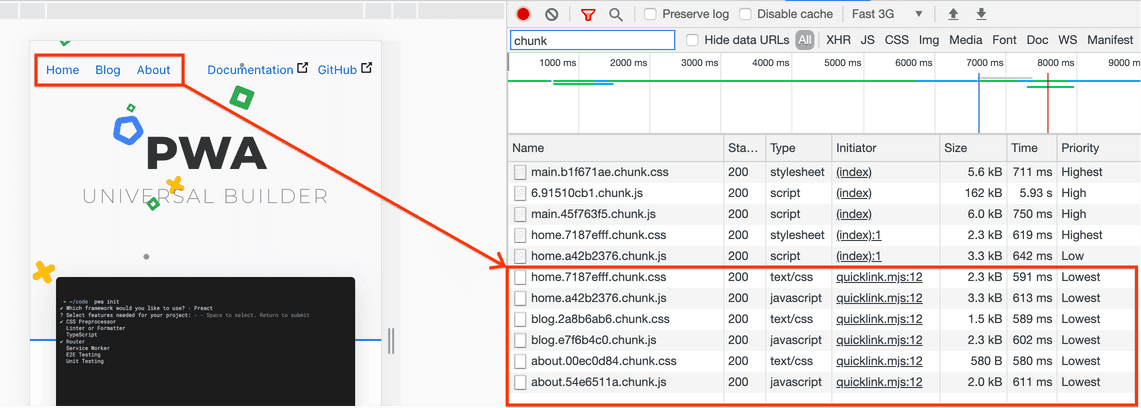This screenshot has width=1141, height=408.
Task: Filter requests by Img type
Action: tap(929, 40)
